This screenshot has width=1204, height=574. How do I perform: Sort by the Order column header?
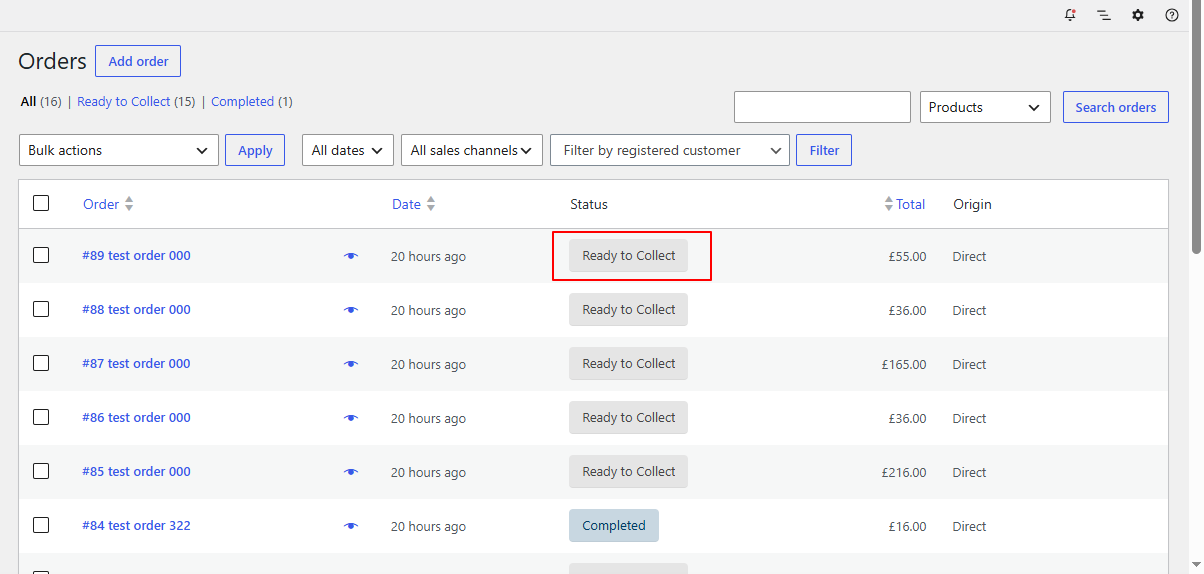coord(101,204)
